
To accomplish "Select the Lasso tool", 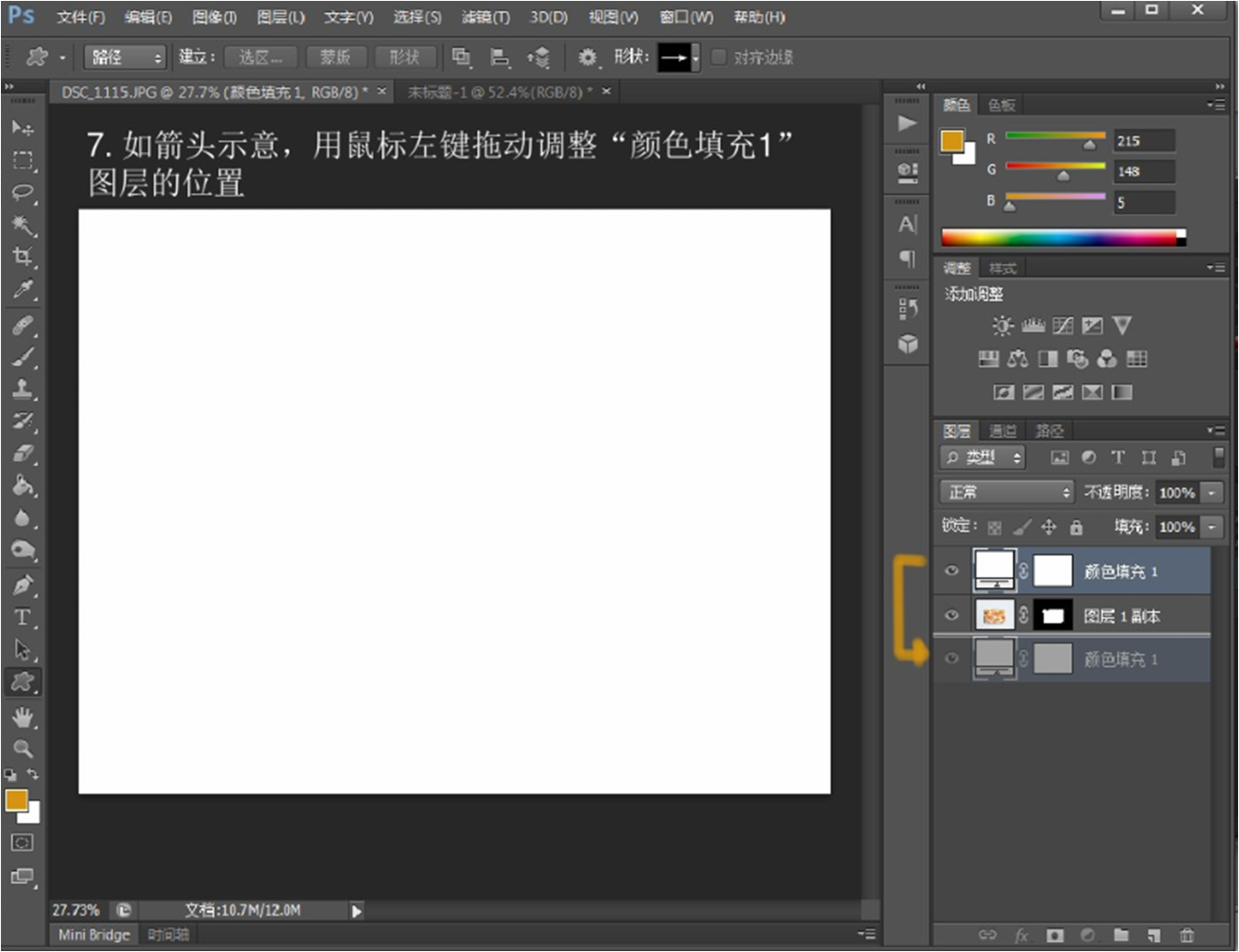I will (x=23, y=193).
